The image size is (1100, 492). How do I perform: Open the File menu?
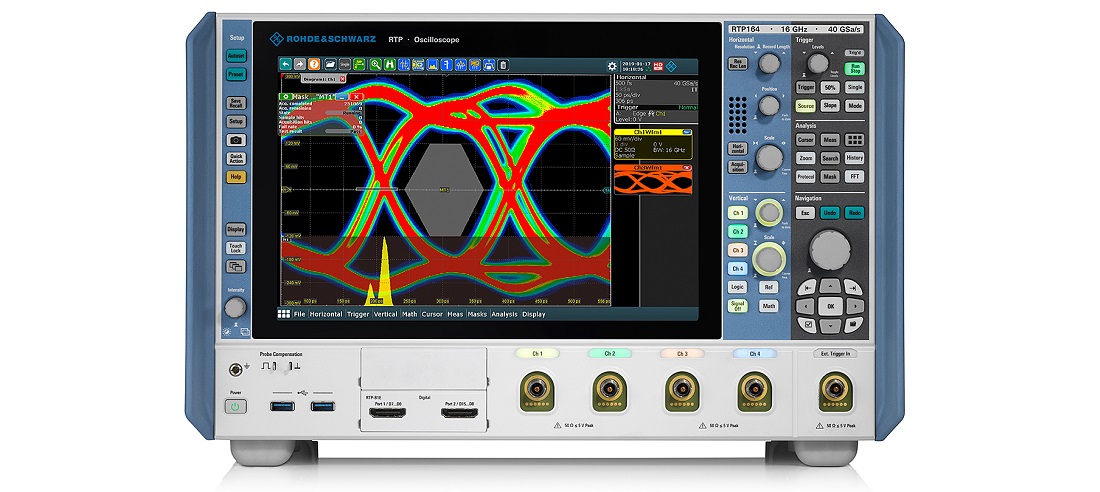pos(300,314)
